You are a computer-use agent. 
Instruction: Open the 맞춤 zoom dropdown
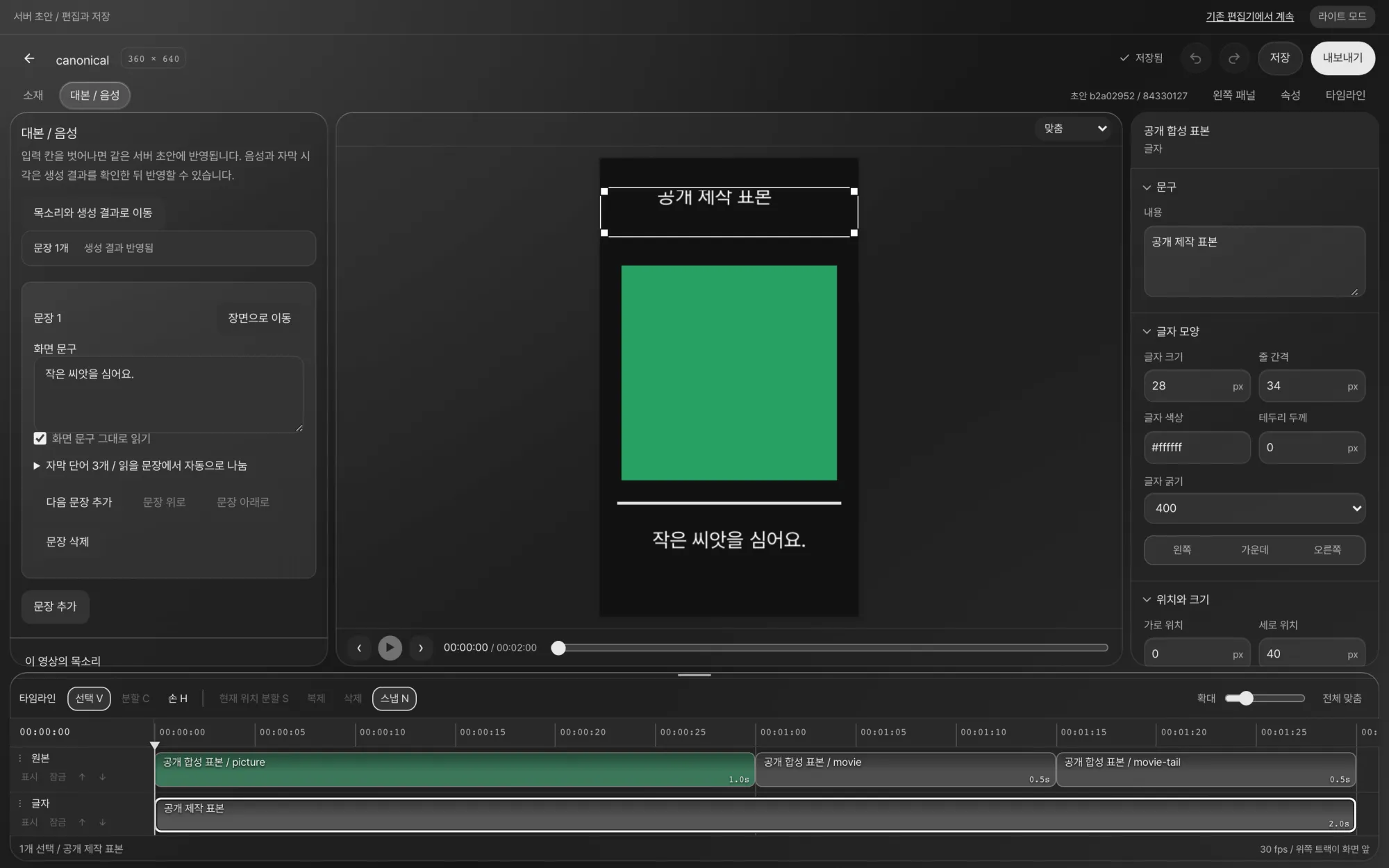click(x=1075, y=128)
